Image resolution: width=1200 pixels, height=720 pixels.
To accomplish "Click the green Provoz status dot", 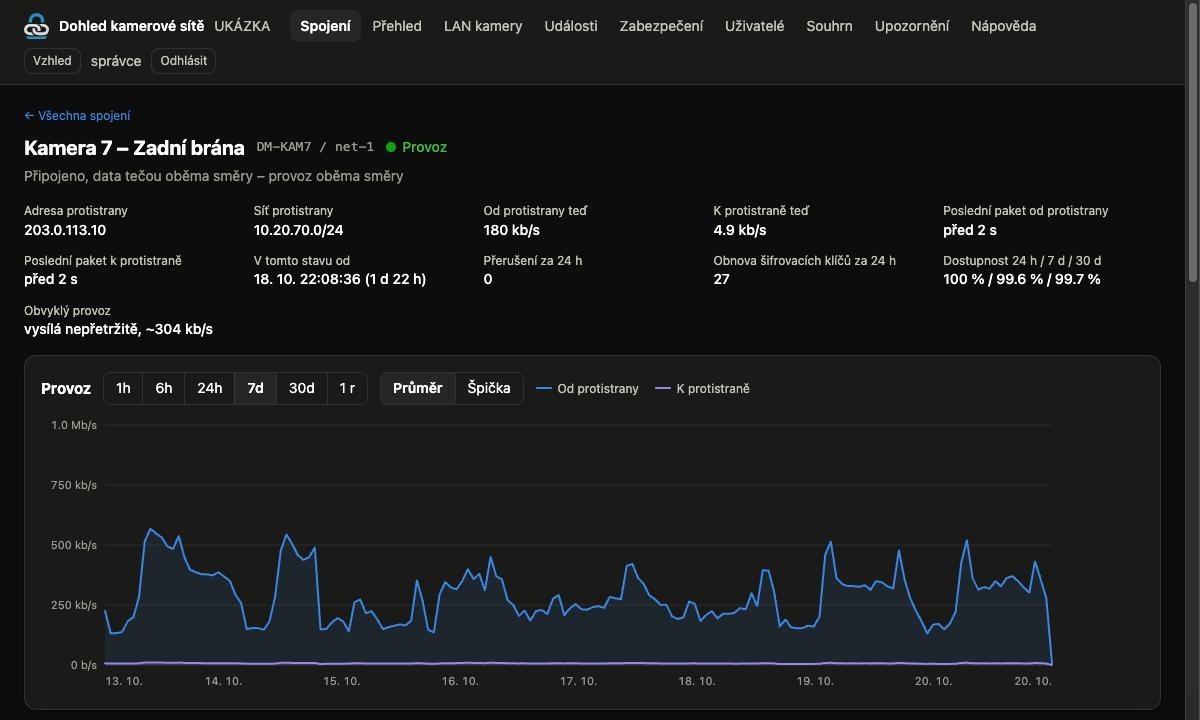I will pos(391,147).
